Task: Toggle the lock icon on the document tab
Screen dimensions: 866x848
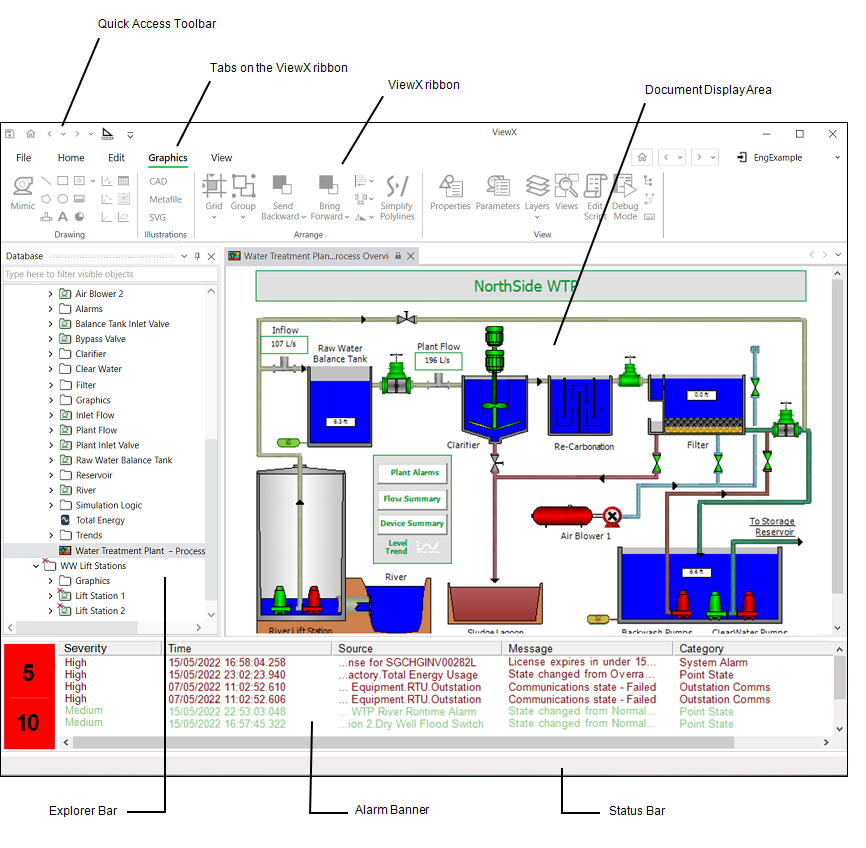Action: click(x=399, y=255)
